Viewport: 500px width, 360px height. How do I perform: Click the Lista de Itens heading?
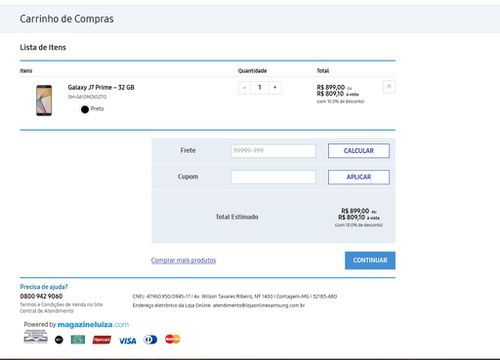pyautogui.click(x=43, y=47)
